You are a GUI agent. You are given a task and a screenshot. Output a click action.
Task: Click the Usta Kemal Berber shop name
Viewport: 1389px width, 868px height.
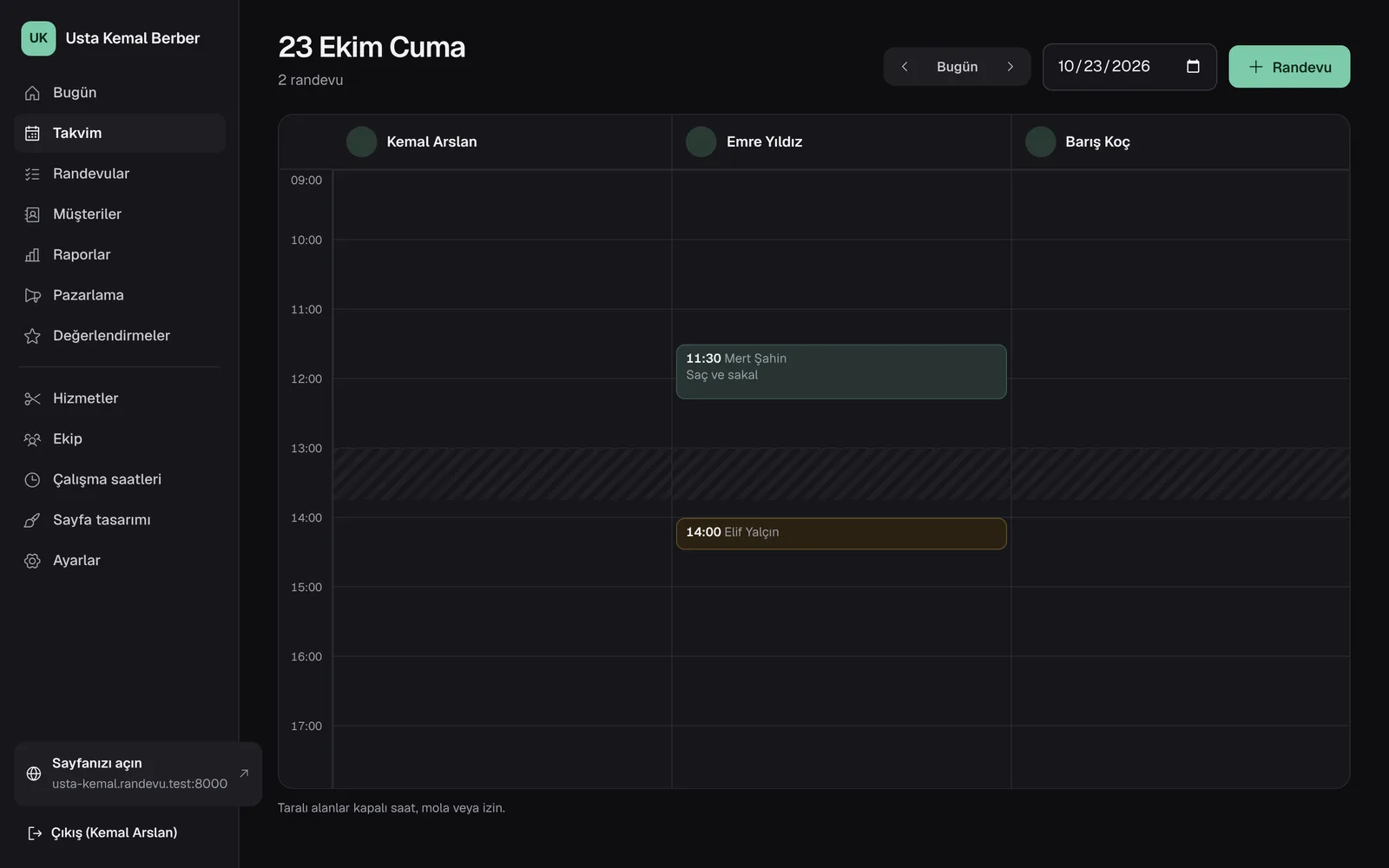pyautogui.click(x=133, y=38)
